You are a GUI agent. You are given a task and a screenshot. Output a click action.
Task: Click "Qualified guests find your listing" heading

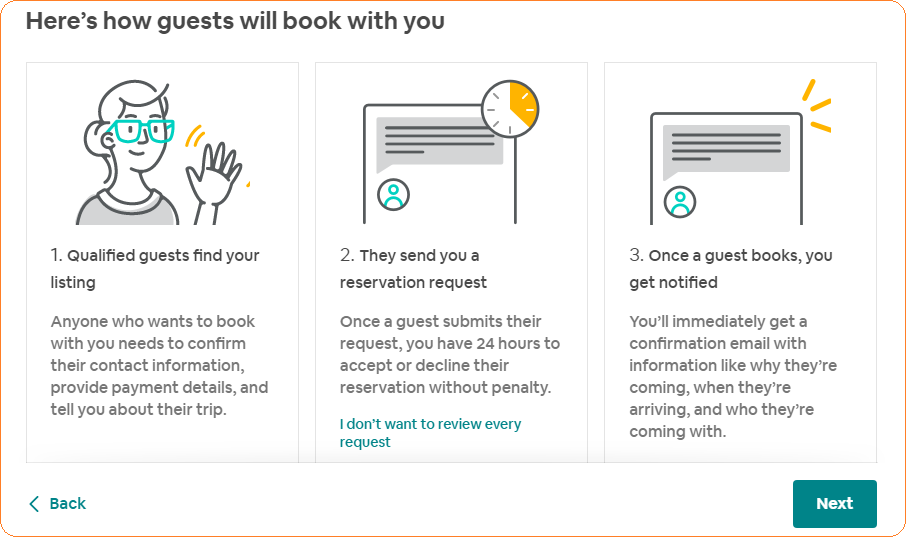pyautogui.click(x=155, y=269)
